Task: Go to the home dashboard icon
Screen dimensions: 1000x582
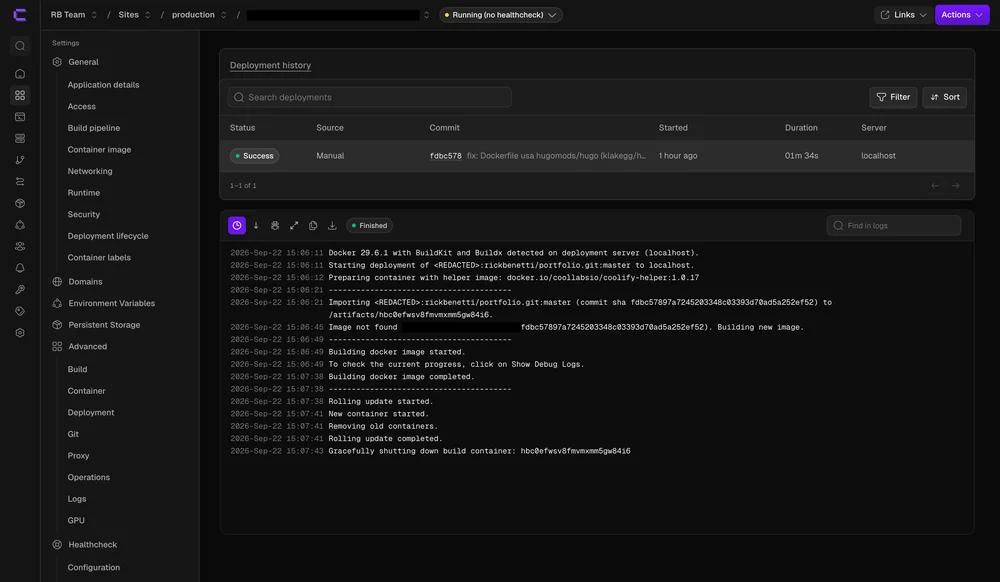Action: tap(20, 74)
